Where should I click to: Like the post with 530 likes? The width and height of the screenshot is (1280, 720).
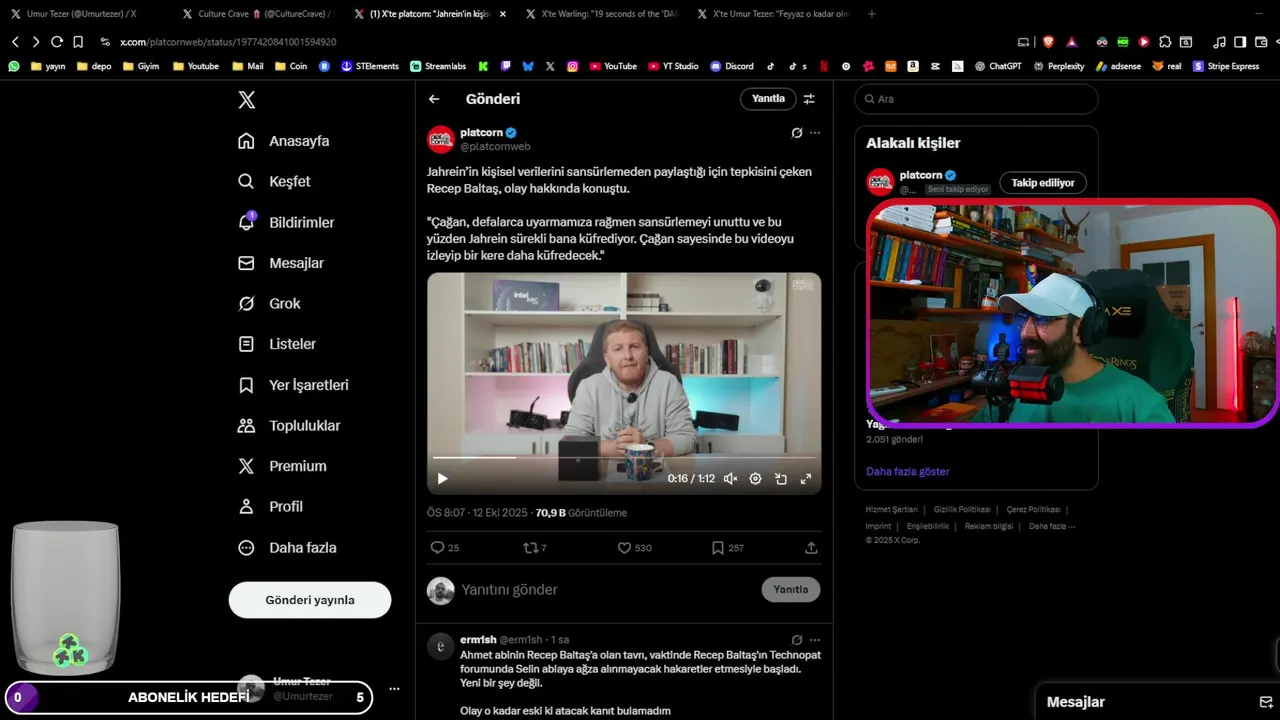(634, 548)
